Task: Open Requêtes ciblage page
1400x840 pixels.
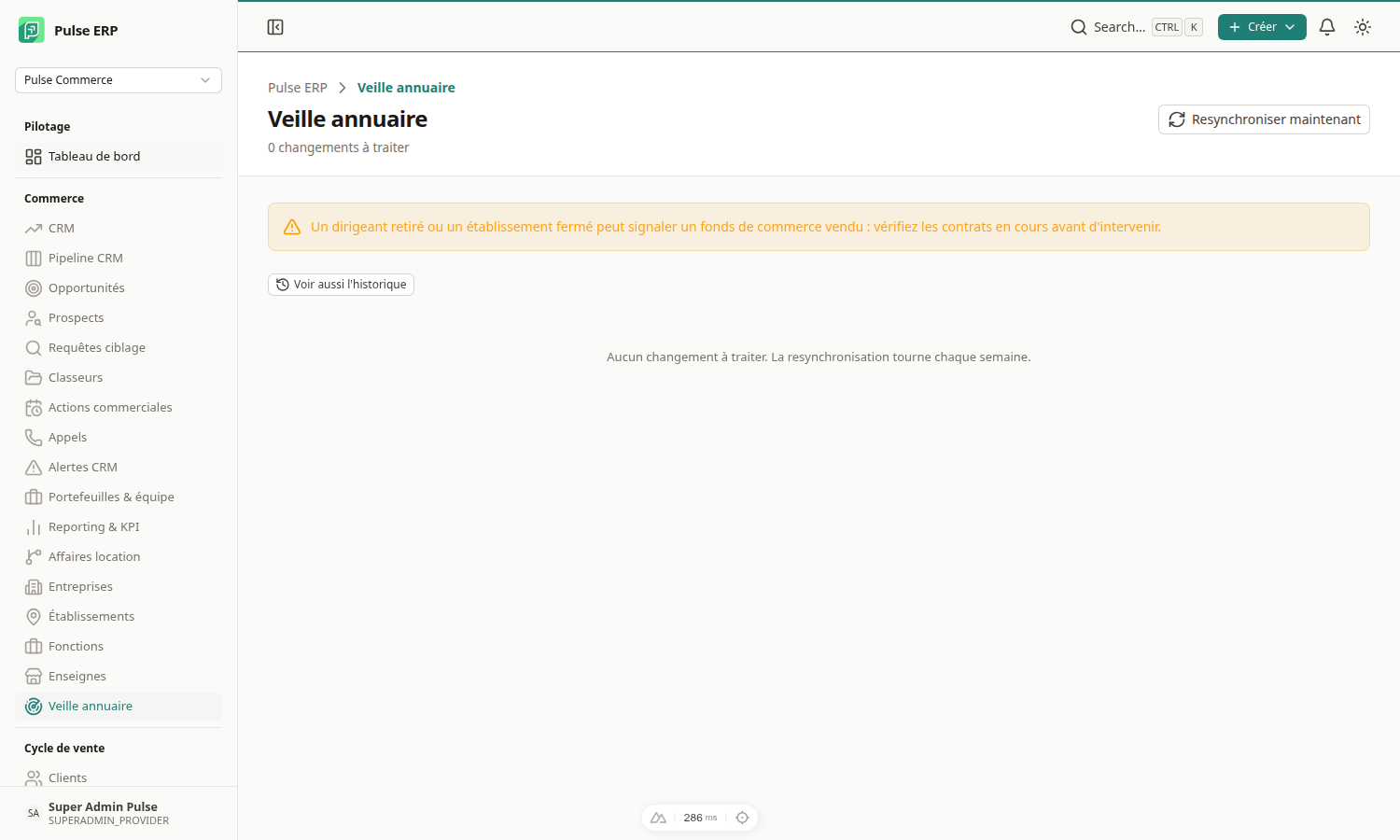Action: coord(119,348)
